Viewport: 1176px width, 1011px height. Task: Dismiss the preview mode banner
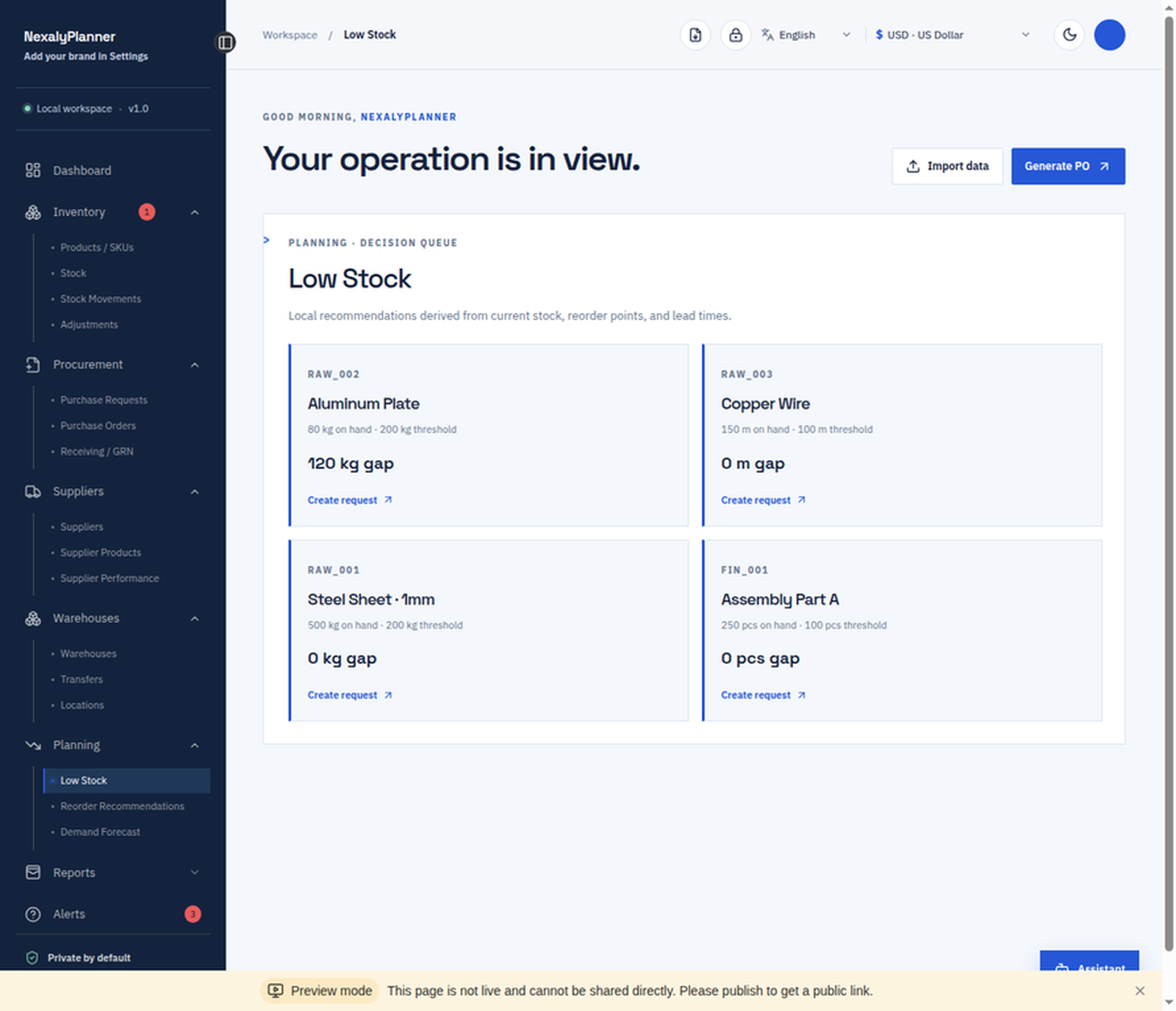1139,990
